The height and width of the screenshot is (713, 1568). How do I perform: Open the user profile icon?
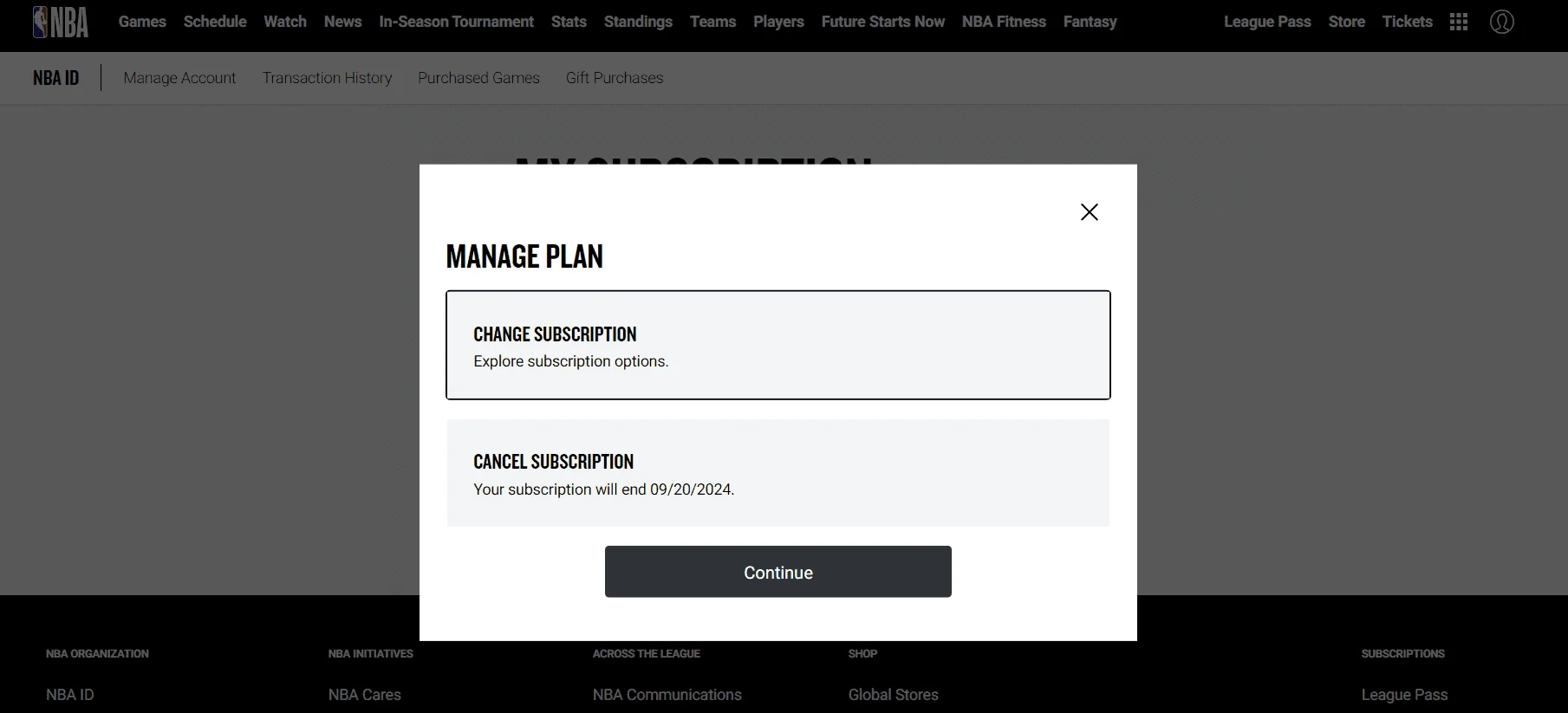pos(1502,22)
